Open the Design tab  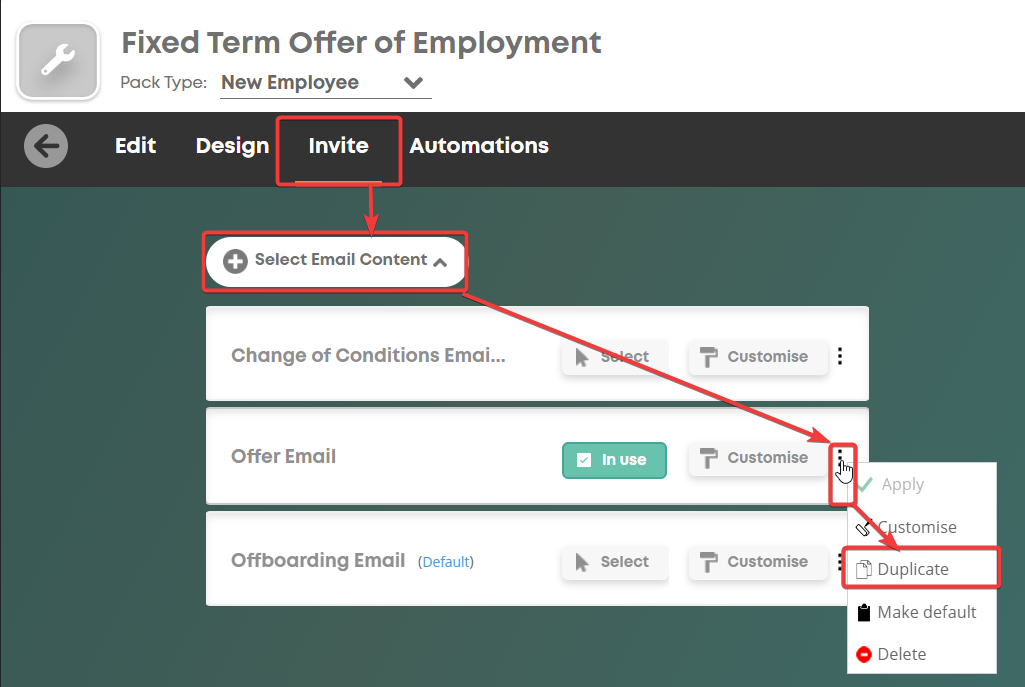coord(232,146)
